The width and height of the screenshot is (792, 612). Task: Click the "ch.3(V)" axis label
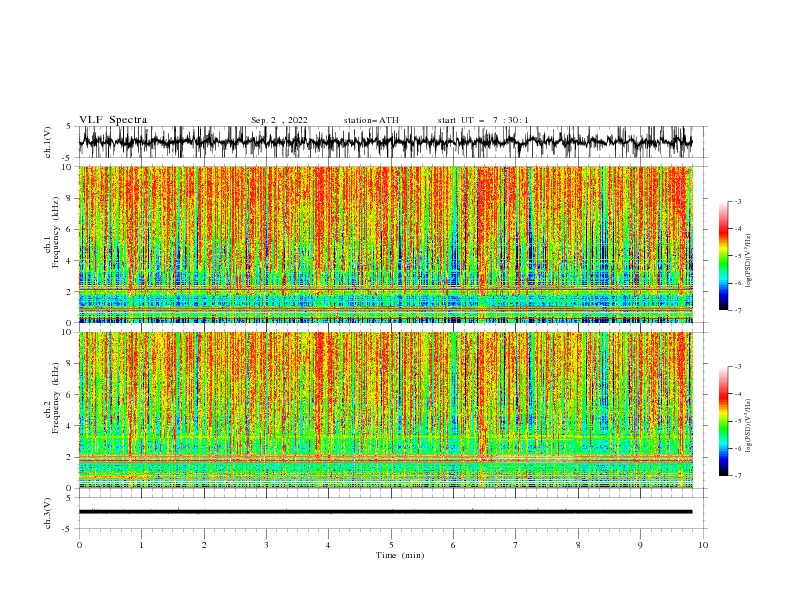(48, 513)
